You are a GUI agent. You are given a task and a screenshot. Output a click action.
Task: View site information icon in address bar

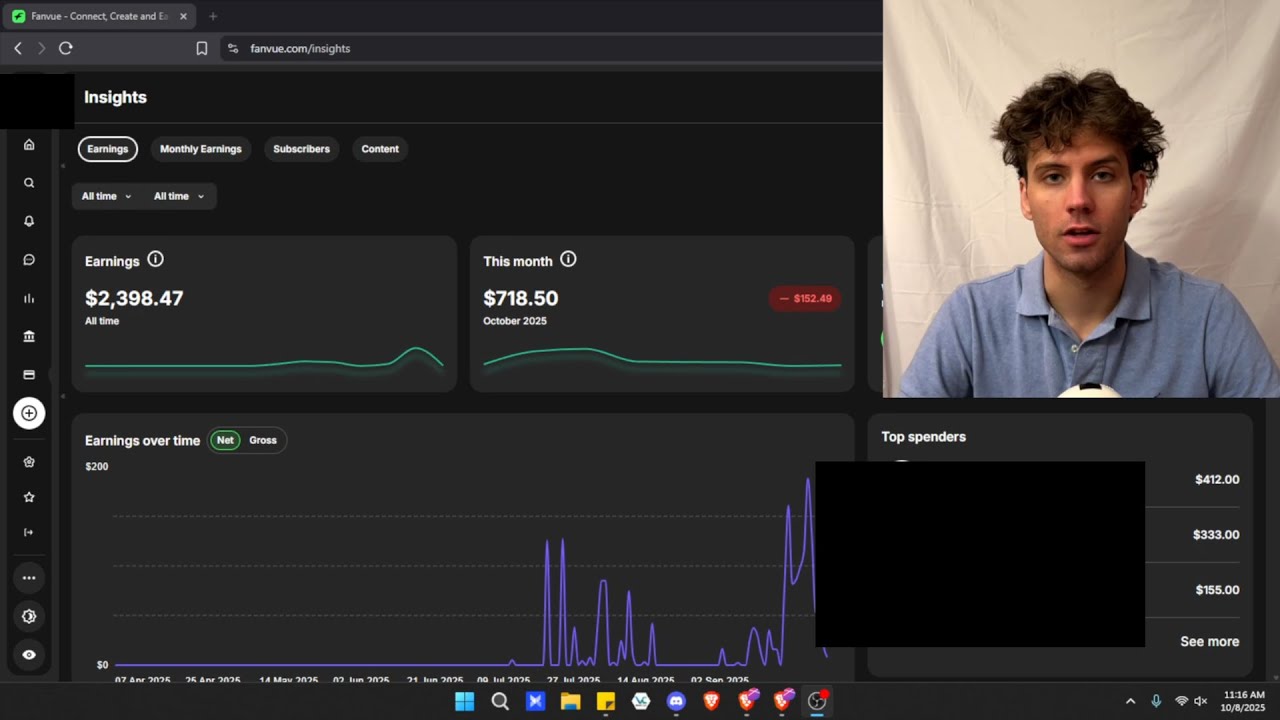(x=233, y=48)
